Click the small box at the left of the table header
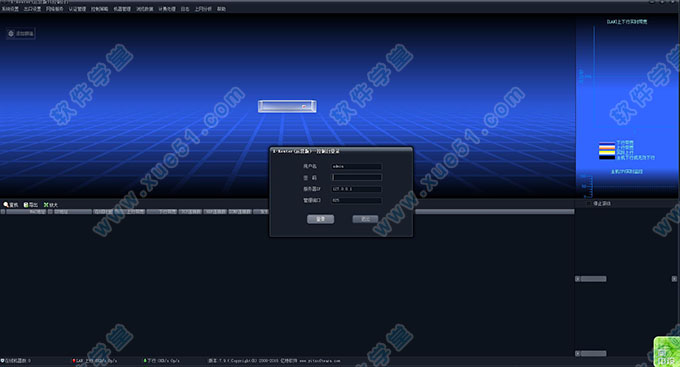Image resolution: width=680 pixels, height=367 pixels. tap(3, 212)
